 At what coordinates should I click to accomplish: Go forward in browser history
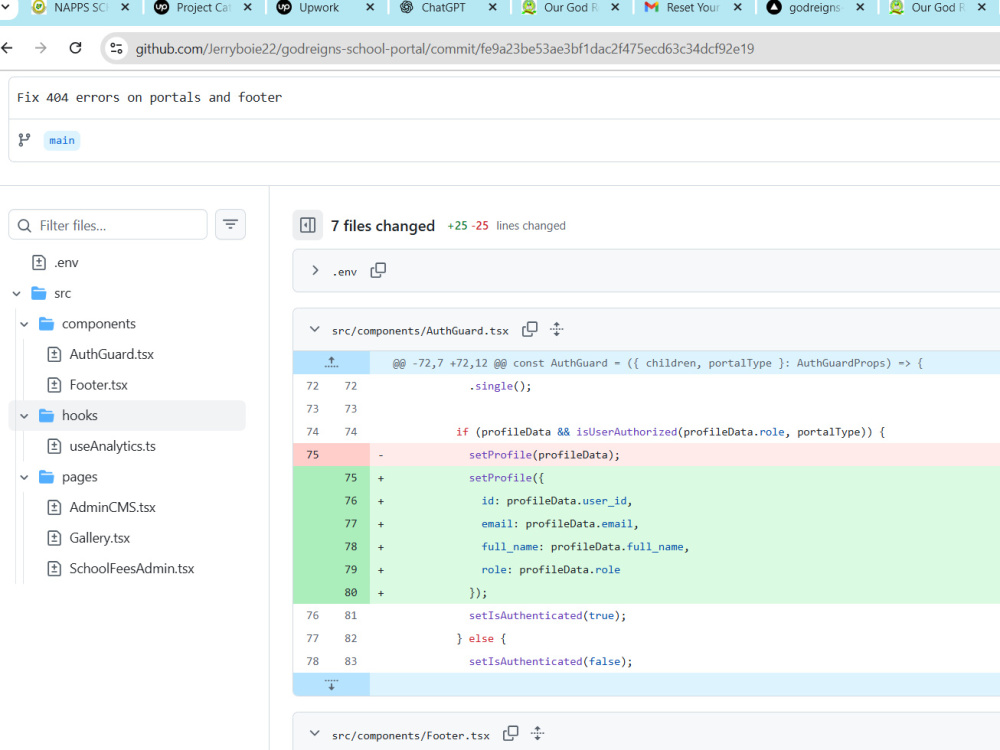coord(41,48)
